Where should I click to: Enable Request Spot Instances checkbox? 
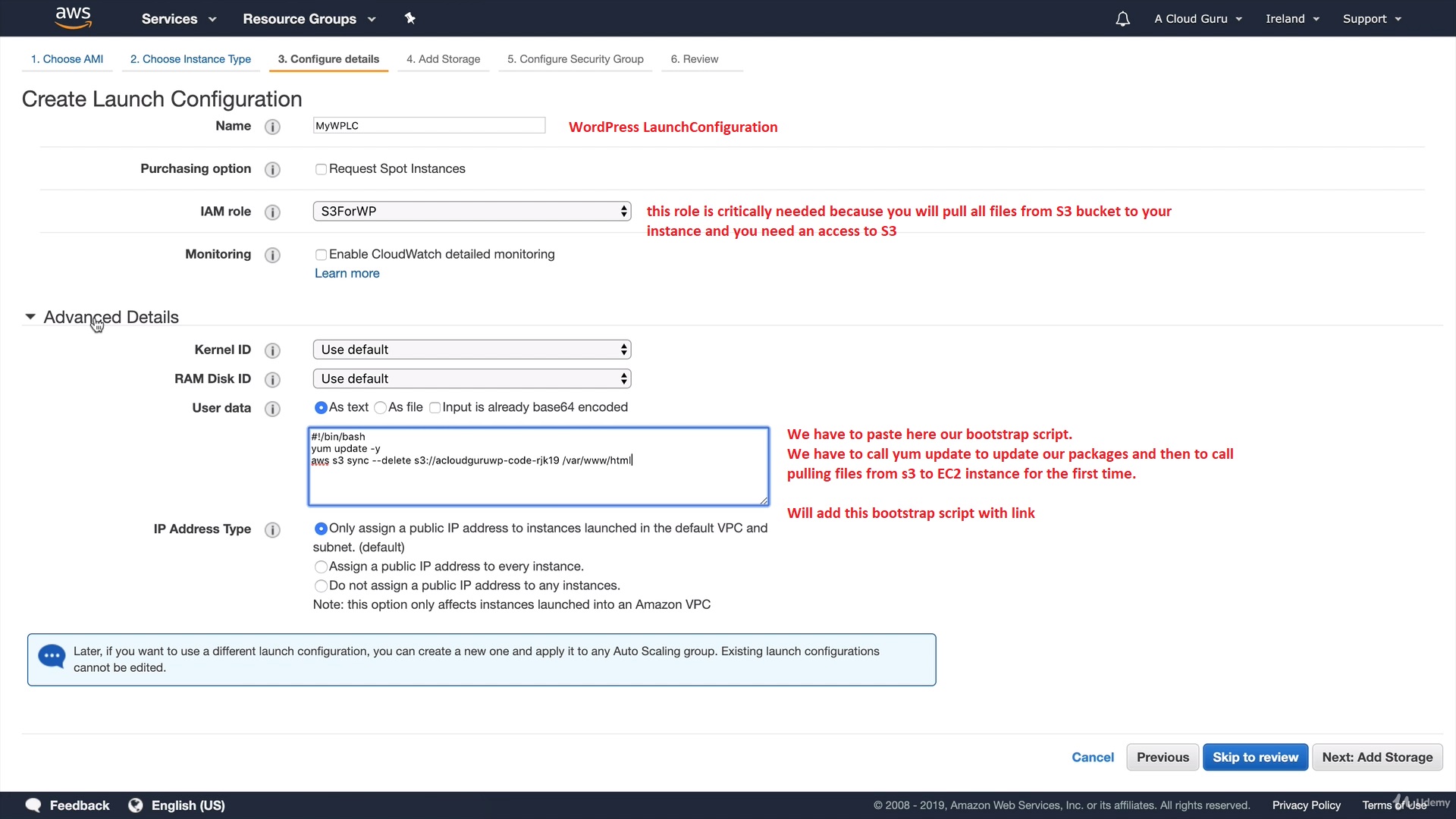(321, 169)
